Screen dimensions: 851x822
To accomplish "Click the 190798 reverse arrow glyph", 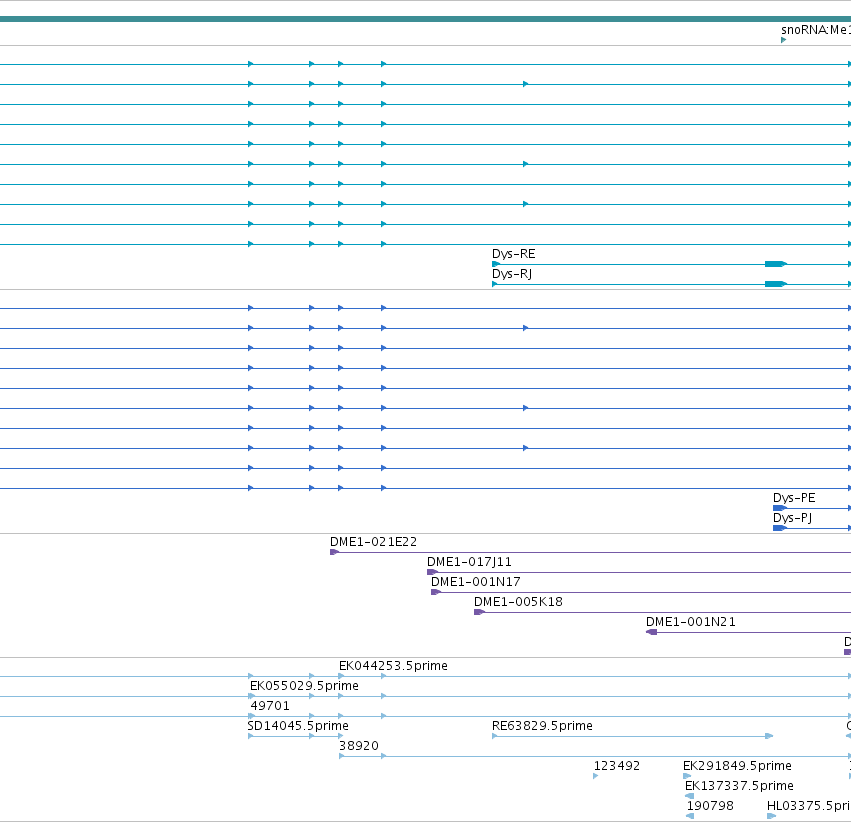I will tap(690, 817).
